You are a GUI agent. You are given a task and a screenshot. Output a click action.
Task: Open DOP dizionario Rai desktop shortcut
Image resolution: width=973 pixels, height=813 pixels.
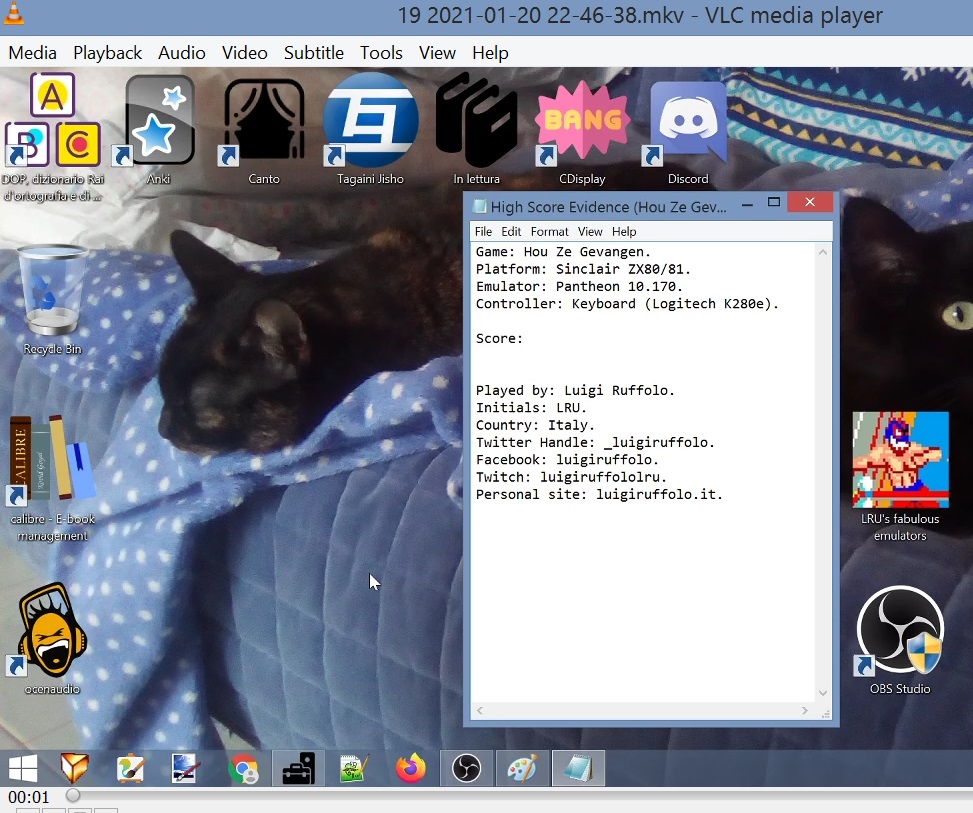click(x=53, y=137)
